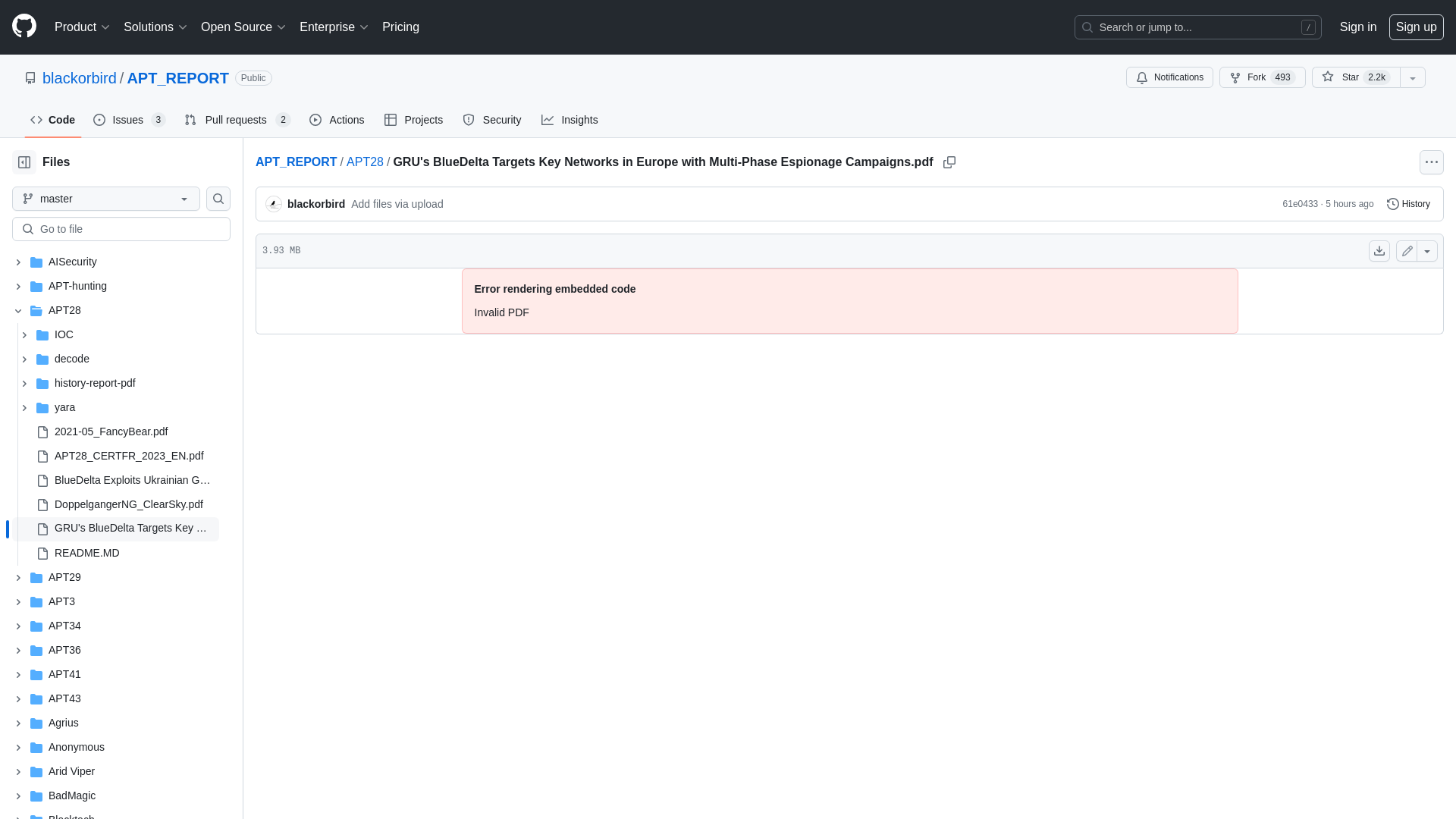Switch to the Security tab
The height and width of the screenshot is (819, 1456).
click(x=491, y=120)
